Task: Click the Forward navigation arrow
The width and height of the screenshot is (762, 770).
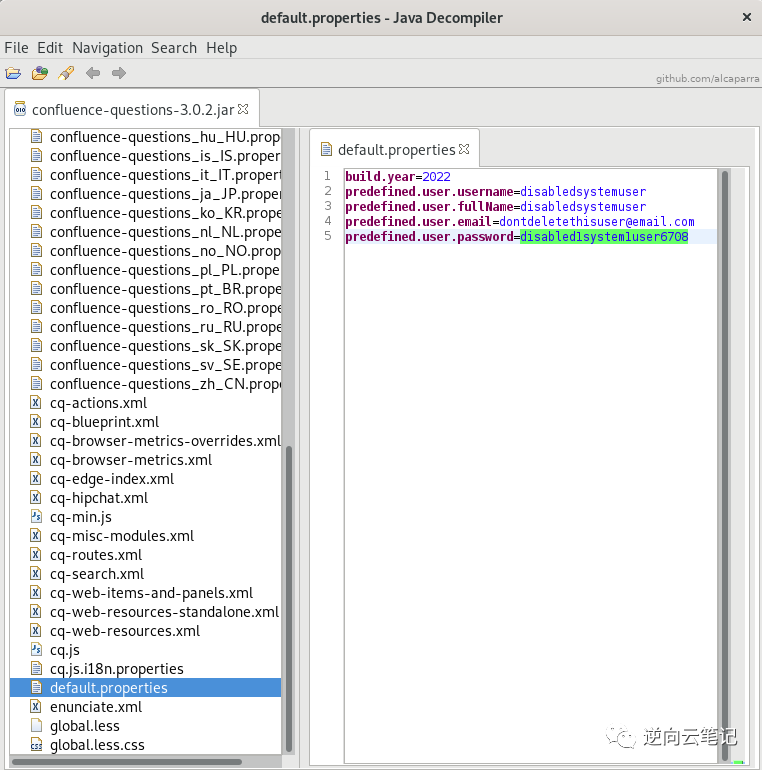Action: [119, 73]
